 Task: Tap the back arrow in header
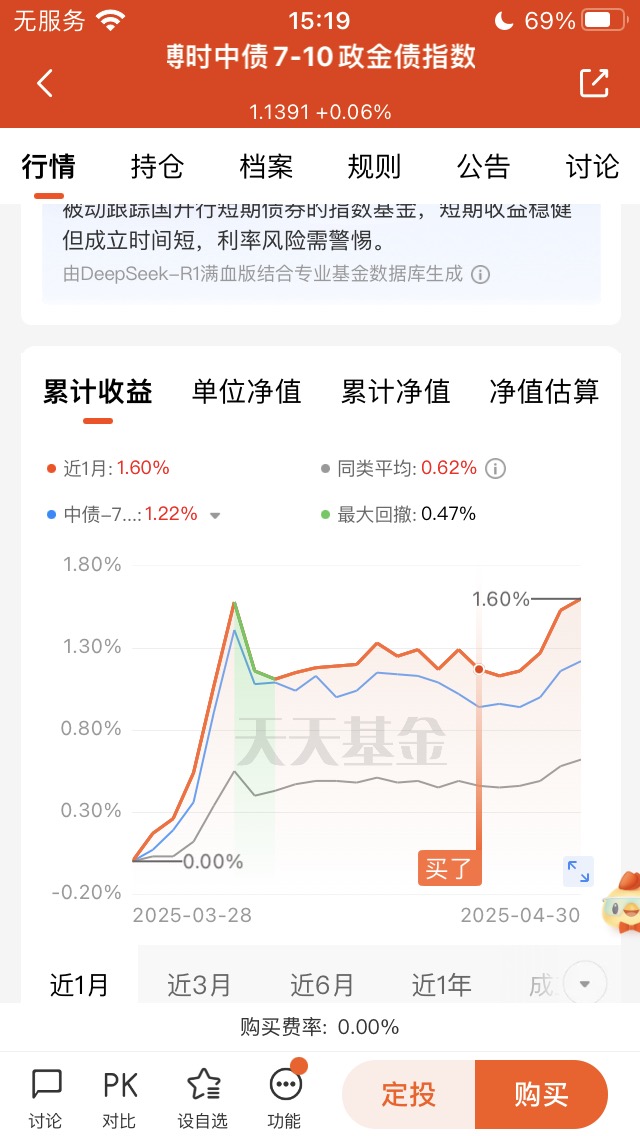pyautogui.click(x=45, y=84)
